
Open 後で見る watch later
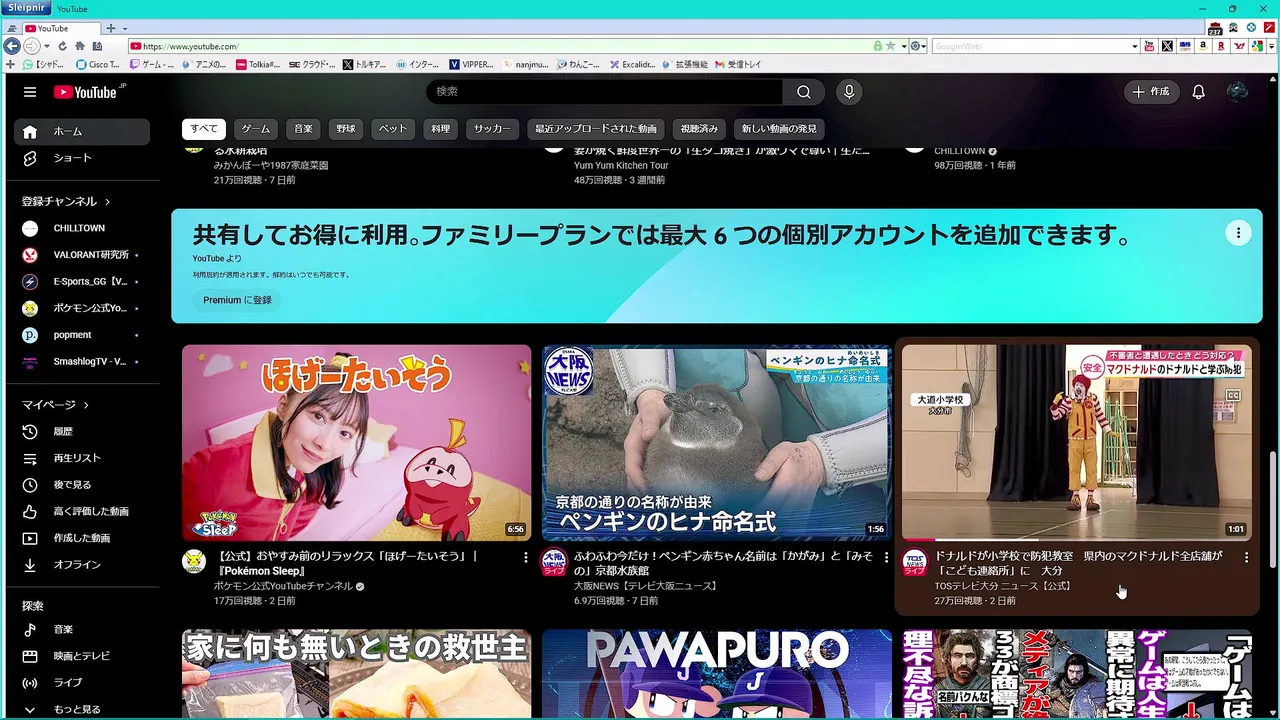[x=82, y=484]
